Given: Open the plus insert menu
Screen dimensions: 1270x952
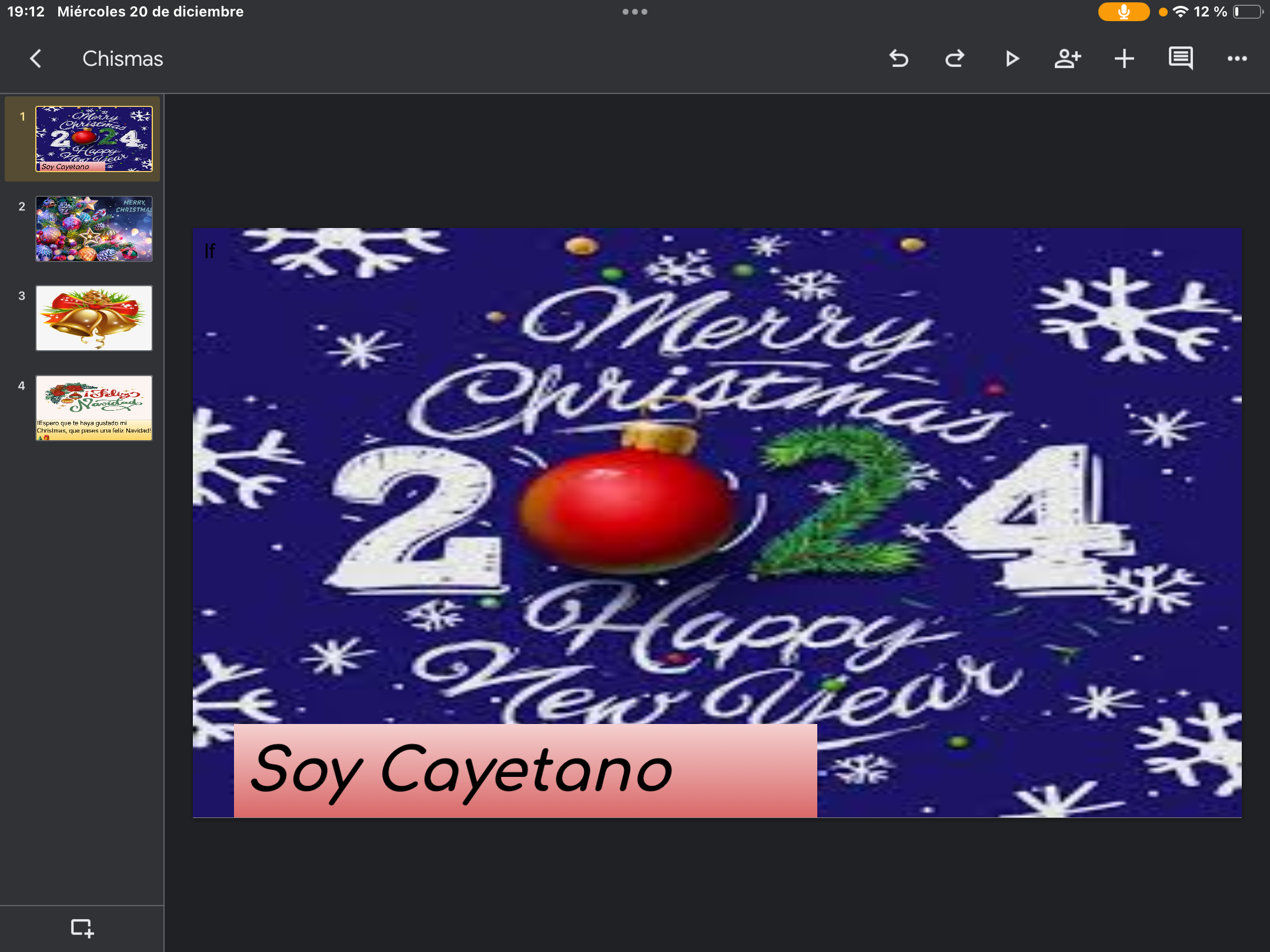Looking at the screenshot, I should pos(1124,59).
